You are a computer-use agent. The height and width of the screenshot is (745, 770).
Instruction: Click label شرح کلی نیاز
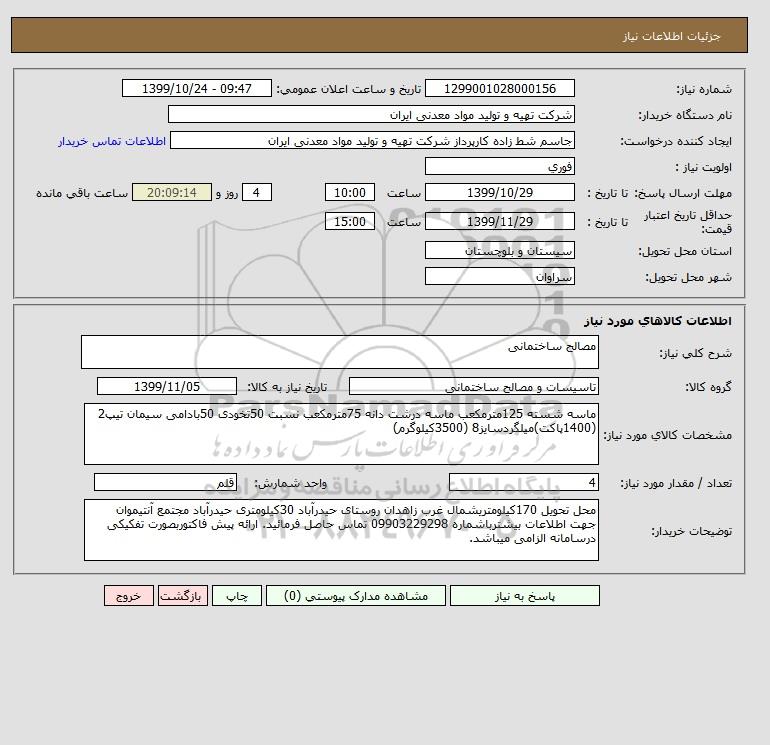point(695,353)
